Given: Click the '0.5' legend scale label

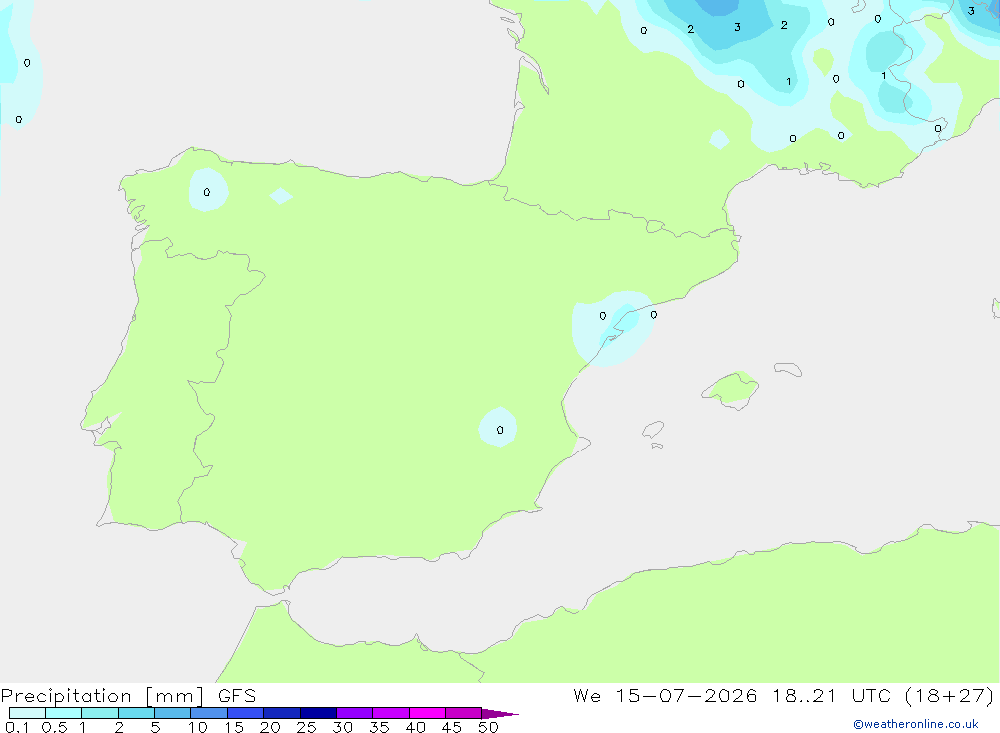Looking at the screenshot, I should (x=54, y=727).
